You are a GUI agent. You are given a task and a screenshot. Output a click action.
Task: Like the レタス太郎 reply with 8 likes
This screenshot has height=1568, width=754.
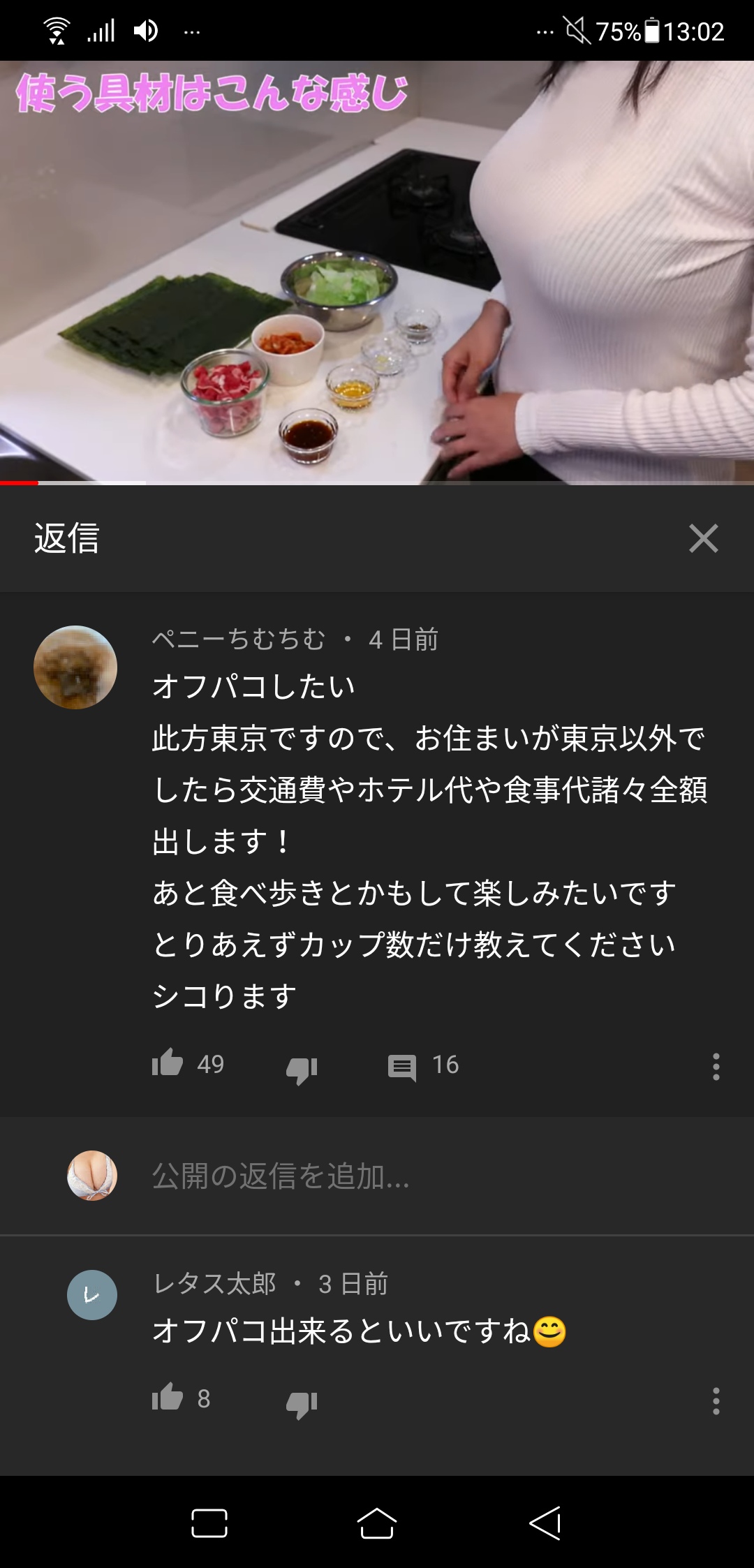pos(168,1398)
